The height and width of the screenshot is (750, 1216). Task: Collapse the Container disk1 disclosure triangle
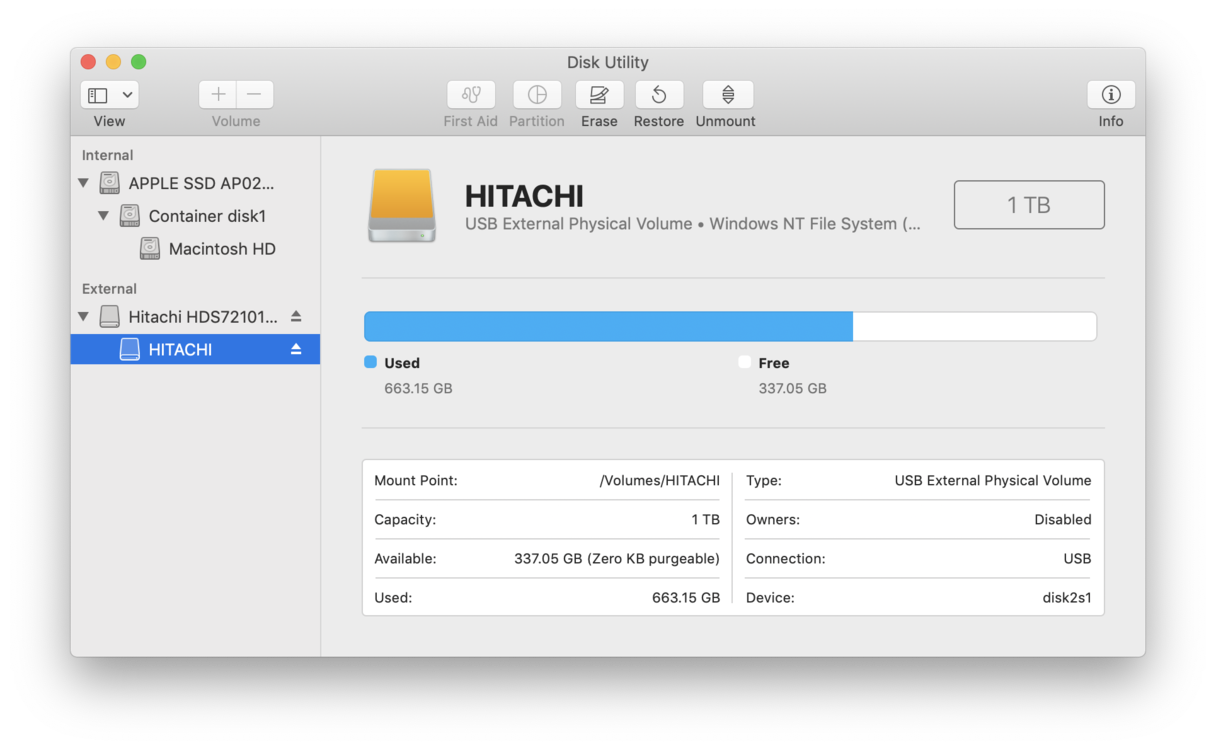pos(104,216)
